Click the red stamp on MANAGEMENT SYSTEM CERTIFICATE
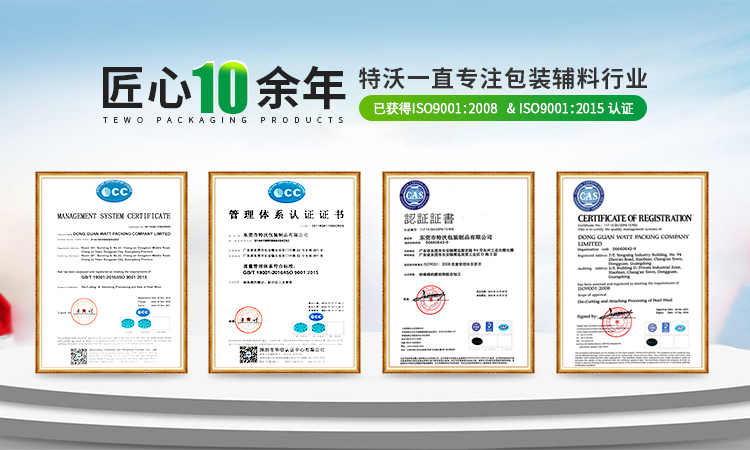Image resolution: width=750 pixels, height=450 pixels. (84, 311)
